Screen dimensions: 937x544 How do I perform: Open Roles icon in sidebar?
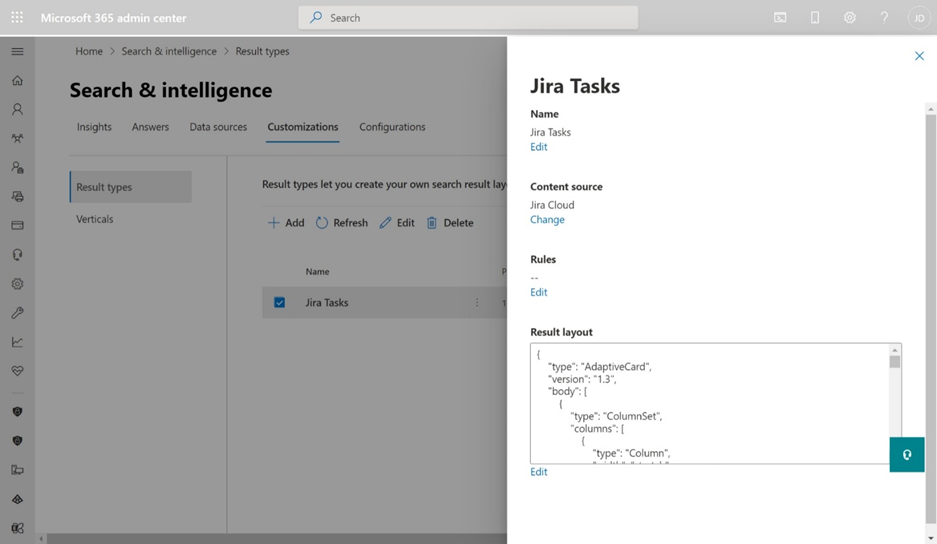(x=17, y=167)
